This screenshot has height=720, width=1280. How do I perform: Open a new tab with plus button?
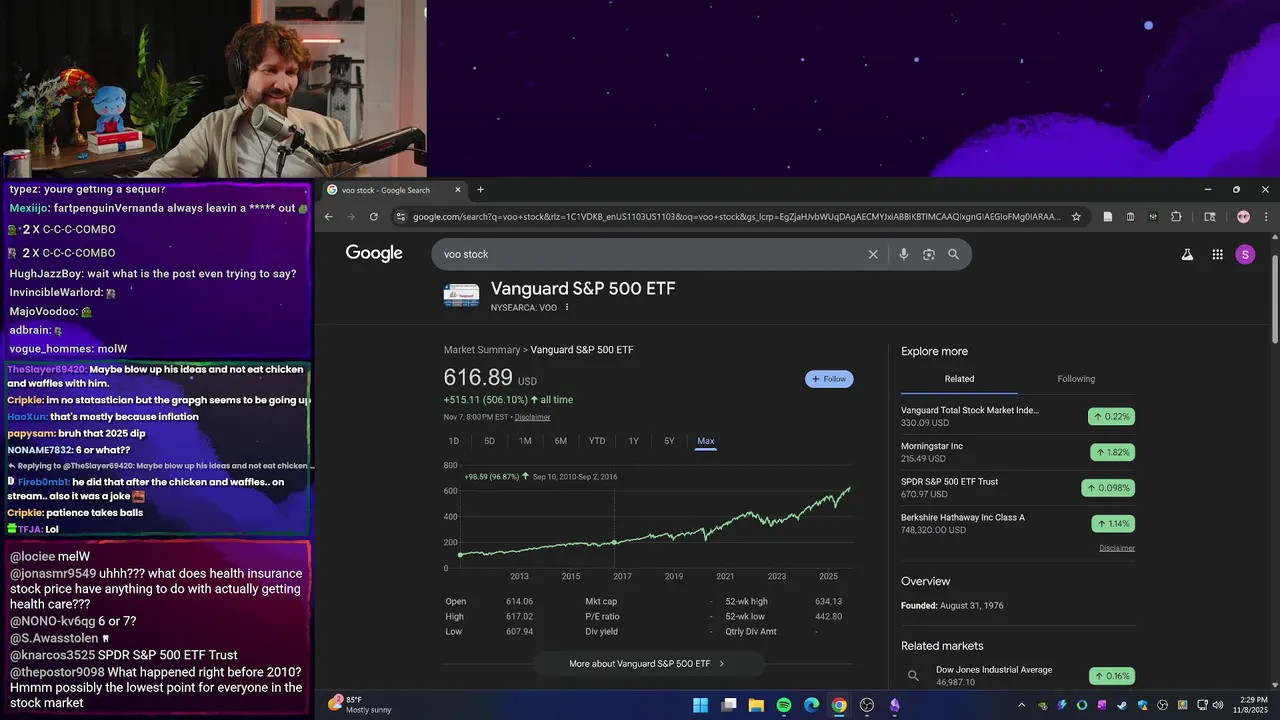(x=480, y=190)
